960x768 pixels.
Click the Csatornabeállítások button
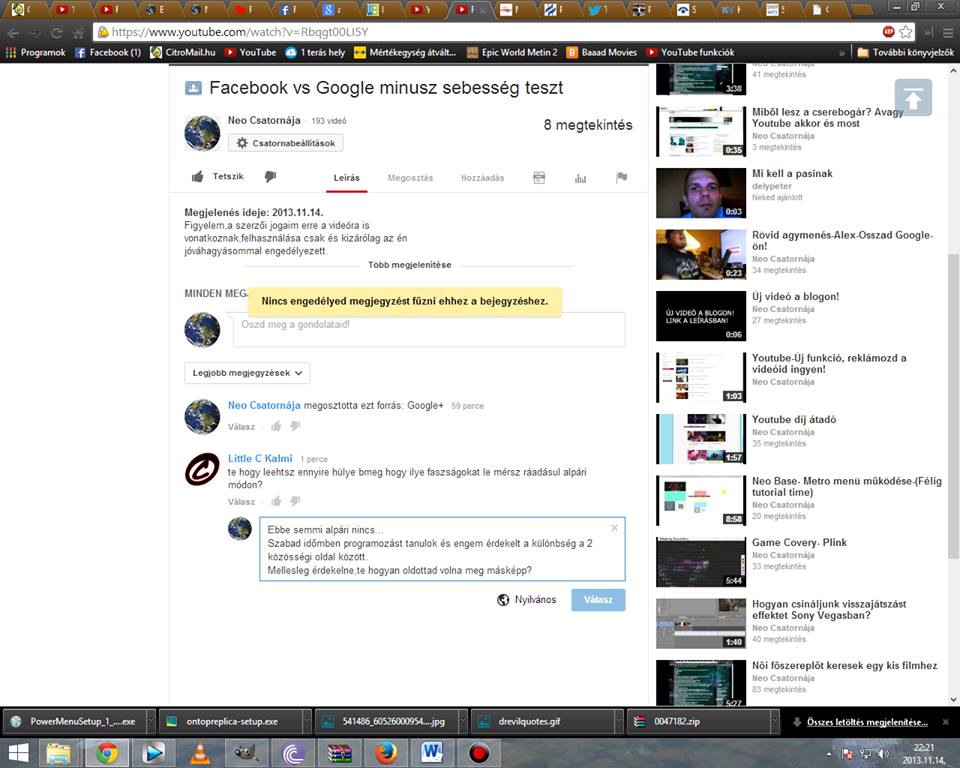[x=285, y=143]
